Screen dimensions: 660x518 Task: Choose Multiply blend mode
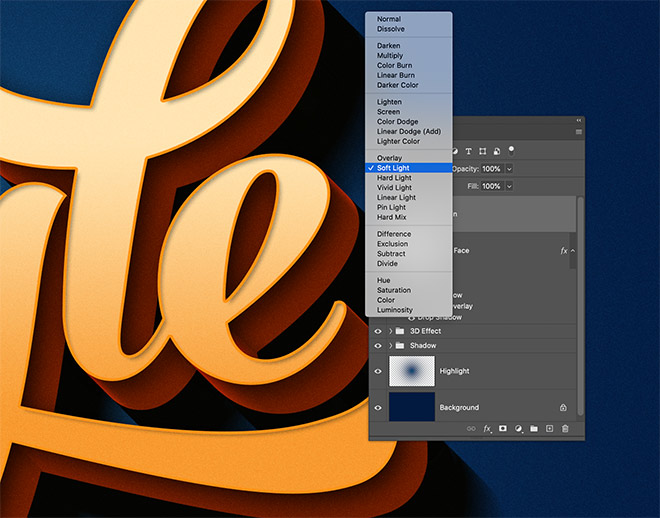click(x=388, y=56)
